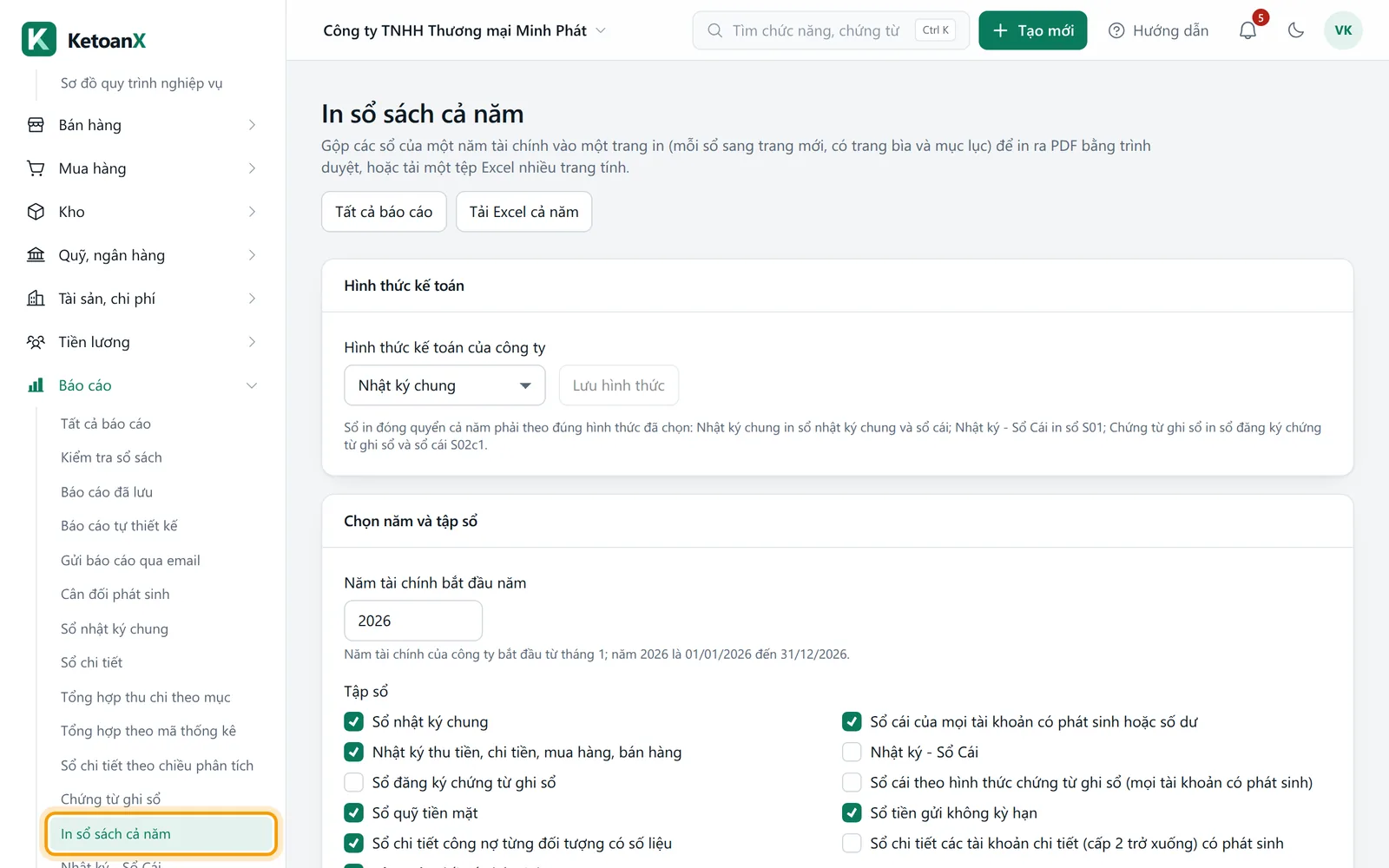Click the Kho box icon
The height and width of the screenshot is (868, 1389).
pyautogui.click(x=36, y=212)
